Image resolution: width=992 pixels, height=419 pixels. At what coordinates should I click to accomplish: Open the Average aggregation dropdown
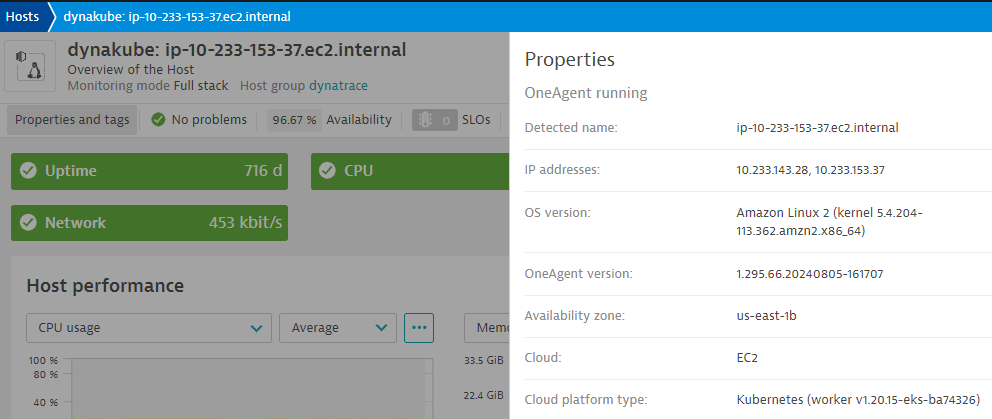pos(337,327)
